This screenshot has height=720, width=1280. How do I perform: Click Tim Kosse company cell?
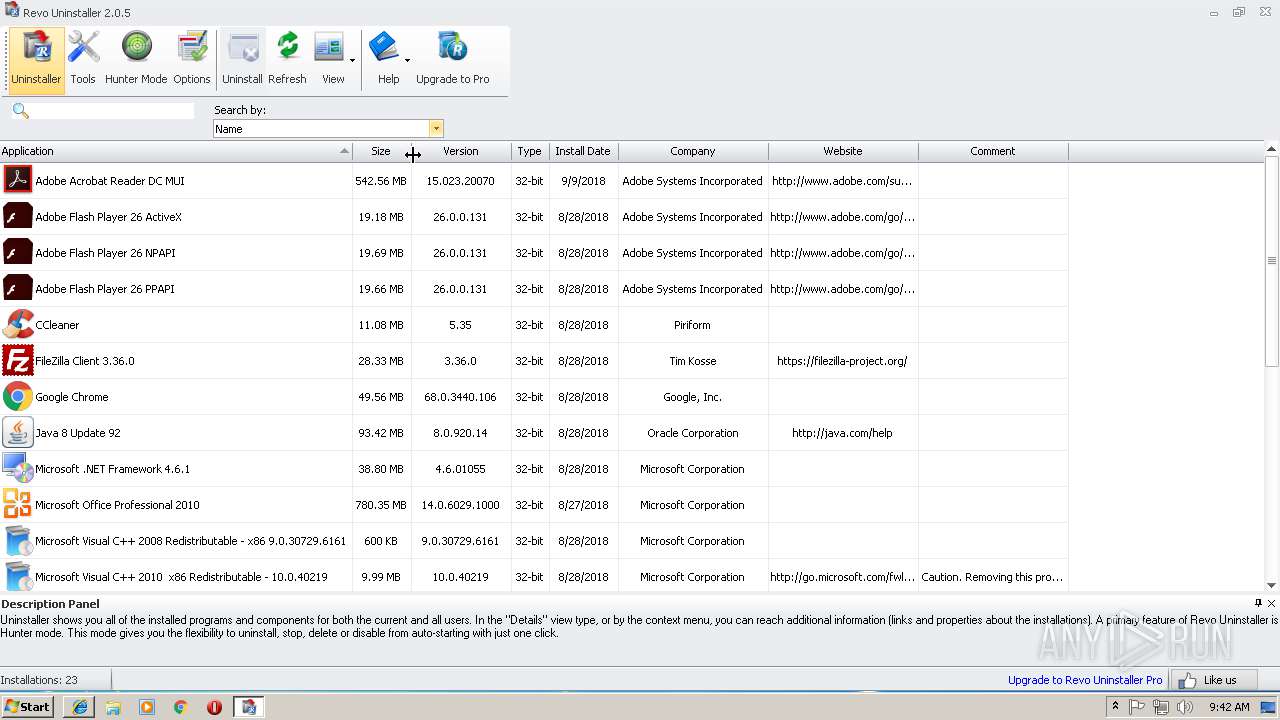pyautogui.click(x=693, y=361)
